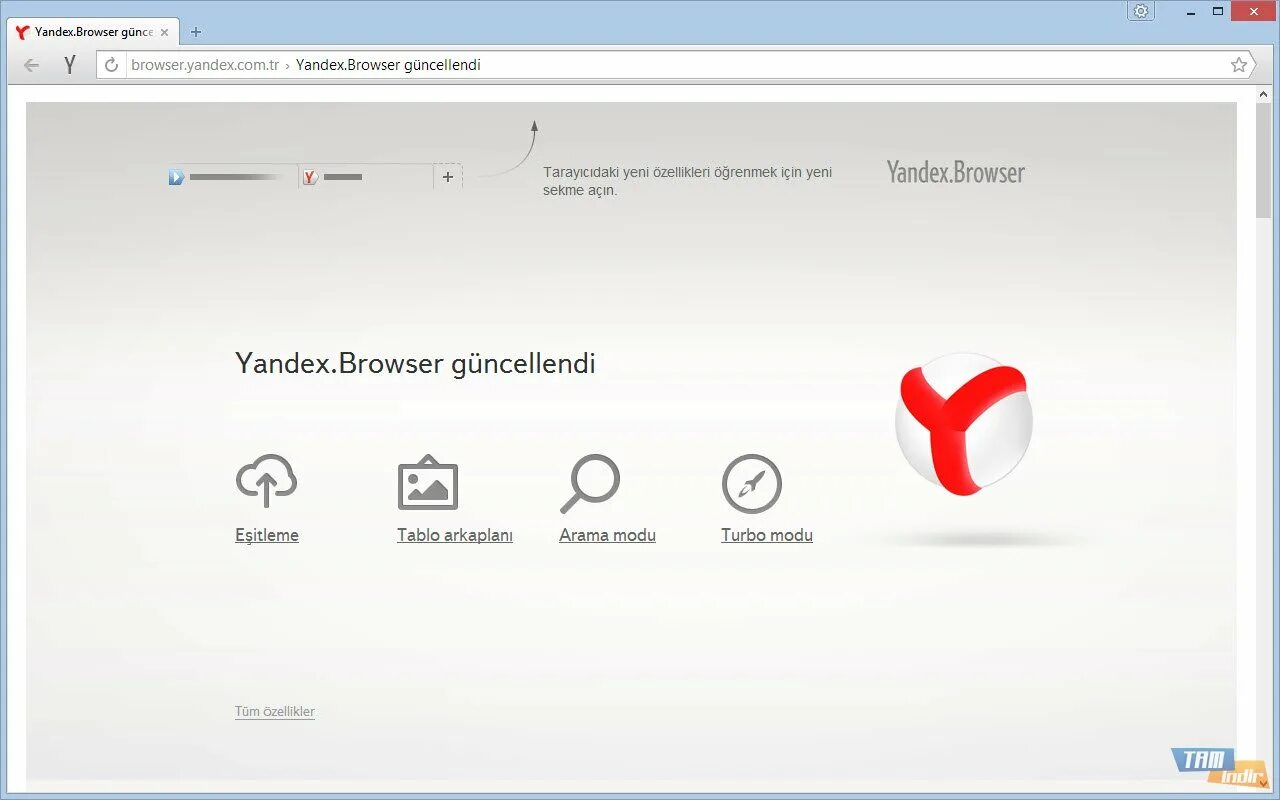Click the Turbo modu rocket icon
Image resolution: width=1280 pixels, height=800 pixels.
point(752,484)
